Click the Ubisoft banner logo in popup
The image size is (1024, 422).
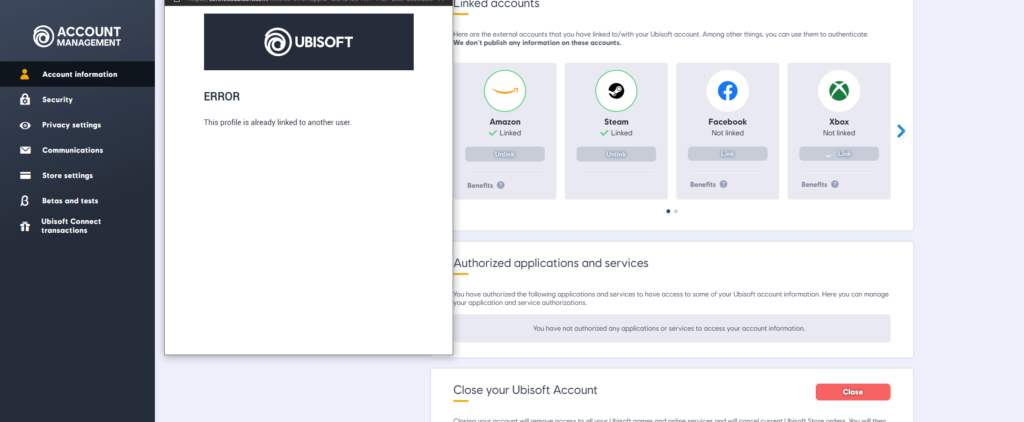tap(308, 42)
